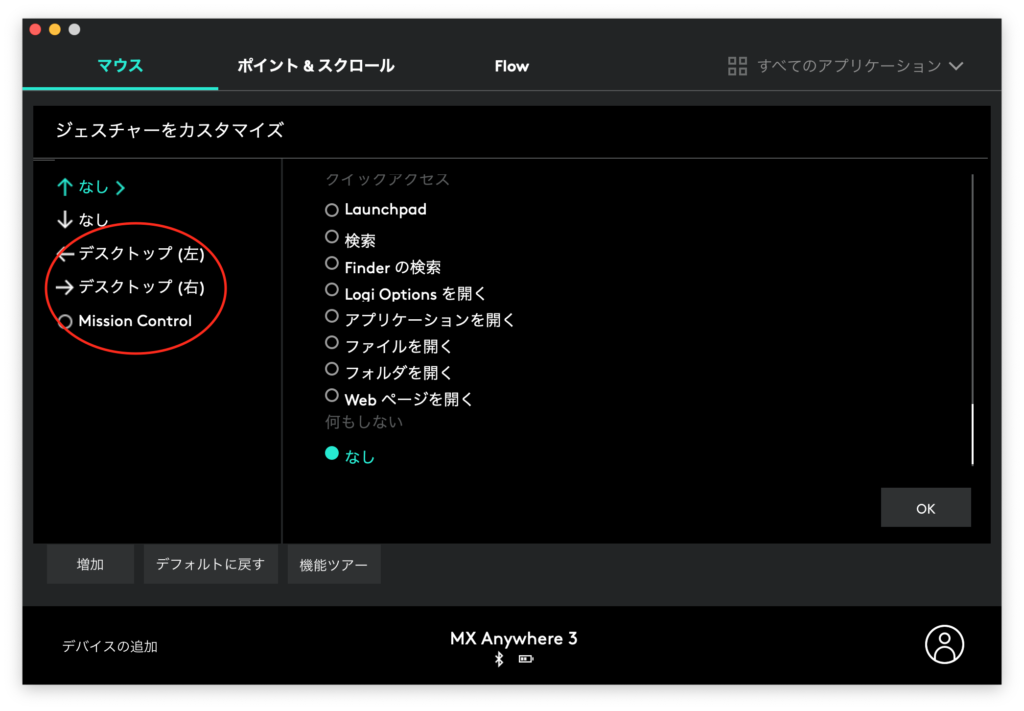Screen dimensions: 1024x711
Task: Select the Mission Control center gesture item
Action: 134,321
